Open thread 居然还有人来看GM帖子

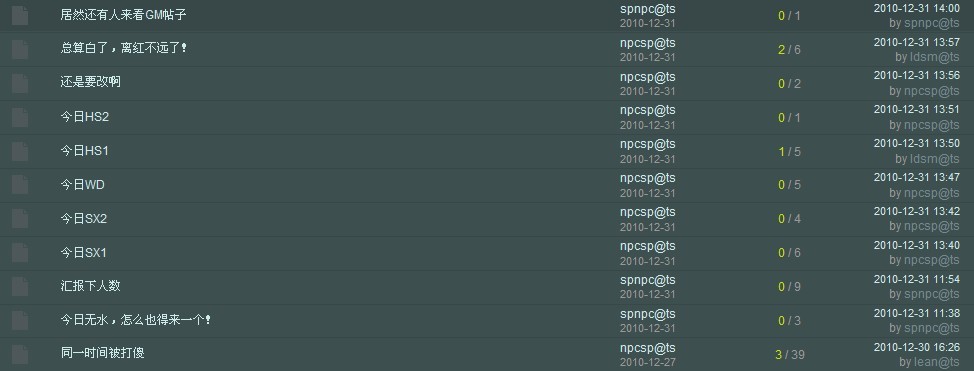[124, 15]
